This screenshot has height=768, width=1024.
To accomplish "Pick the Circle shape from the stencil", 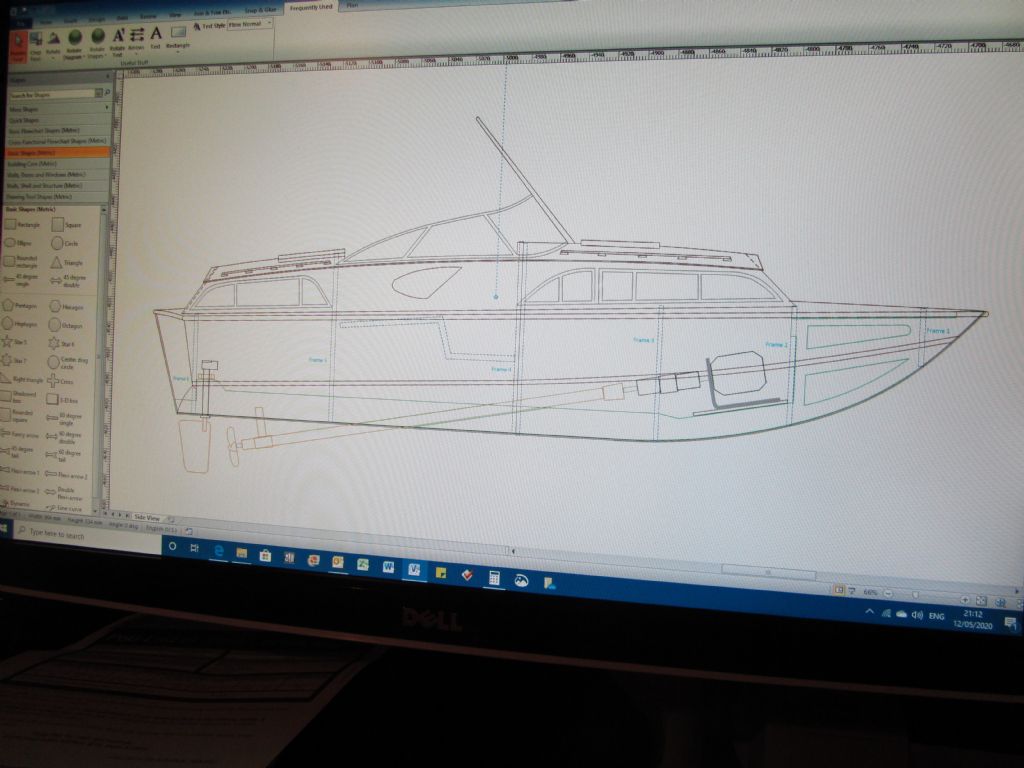I will (65, 244).
